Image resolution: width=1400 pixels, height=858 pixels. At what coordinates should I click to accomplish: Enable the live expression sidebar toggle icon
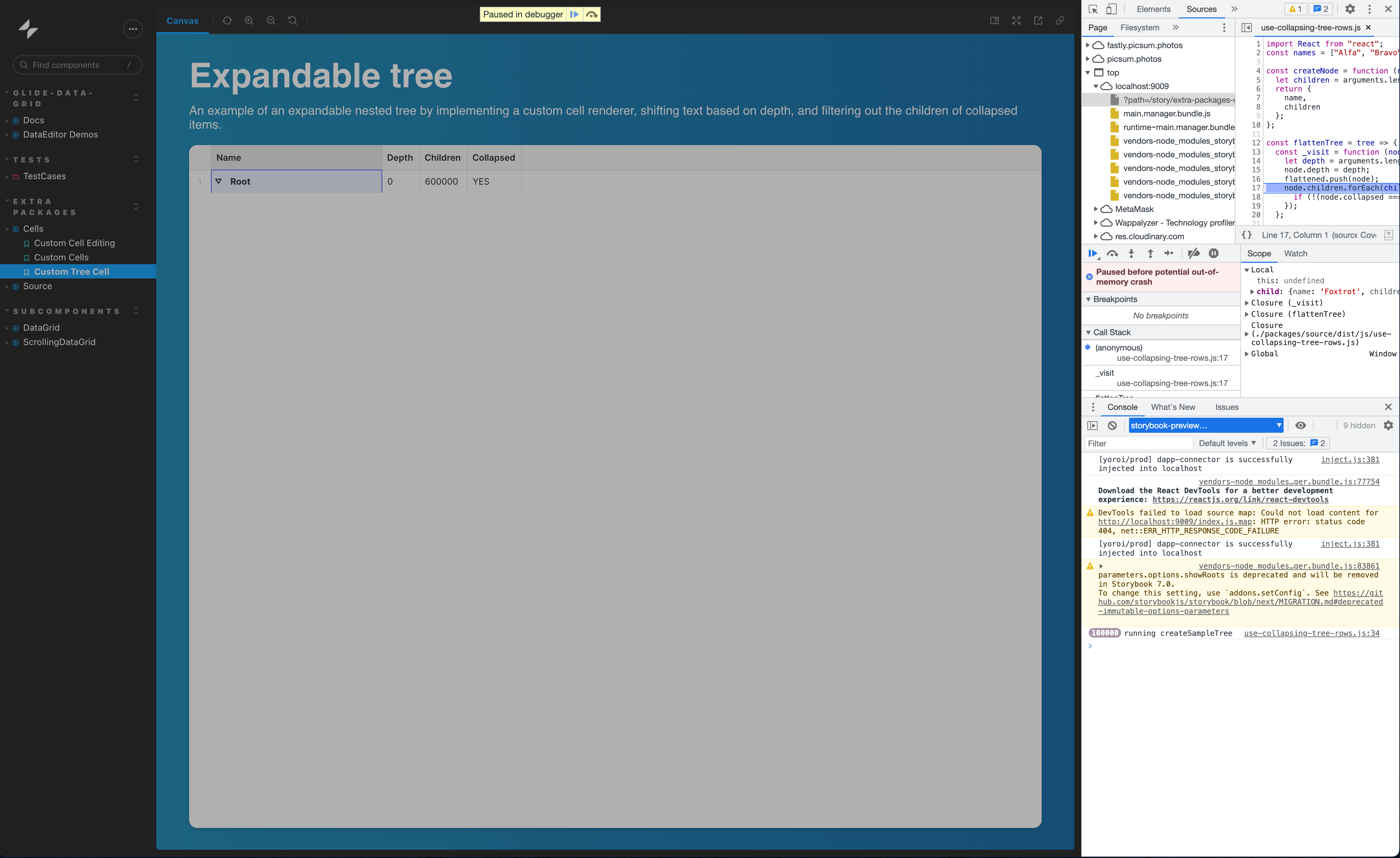click(x=1092, y=425)
